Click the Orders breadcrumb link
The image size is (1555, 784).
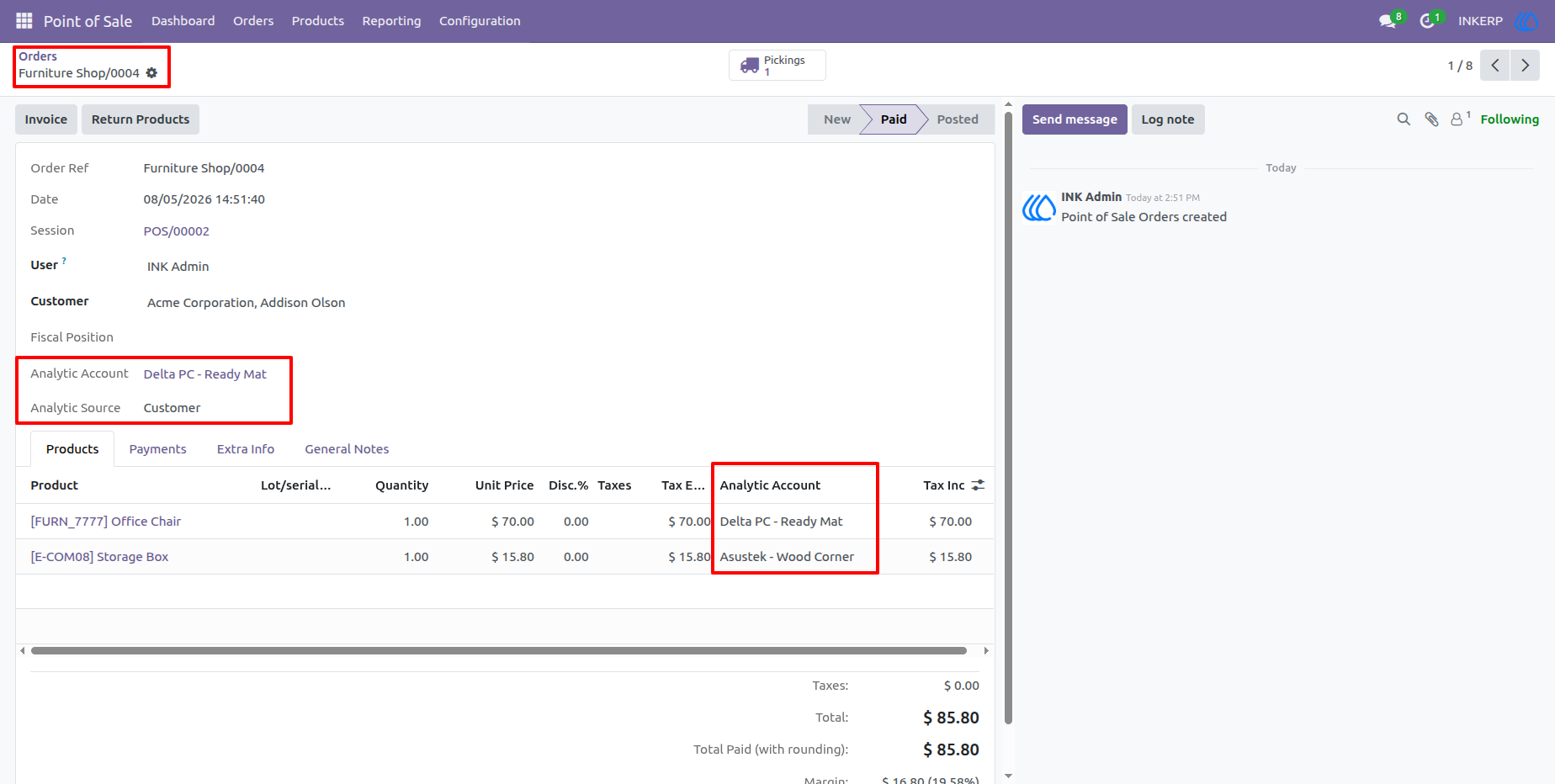pyautogui.click(x=38, y=56)
